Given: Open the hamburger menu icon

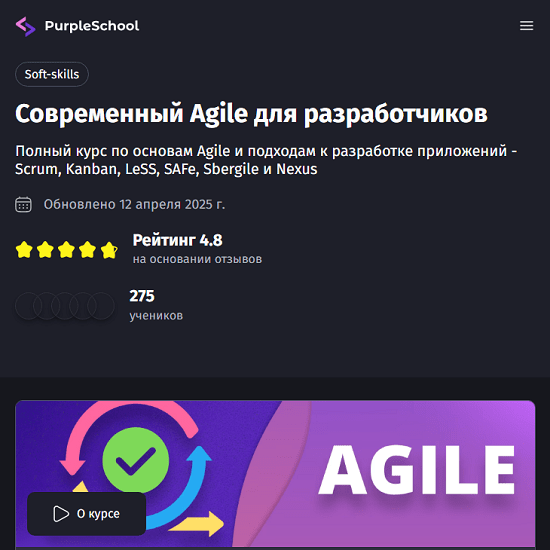Looking at the screenshot, I should (526, 26).
